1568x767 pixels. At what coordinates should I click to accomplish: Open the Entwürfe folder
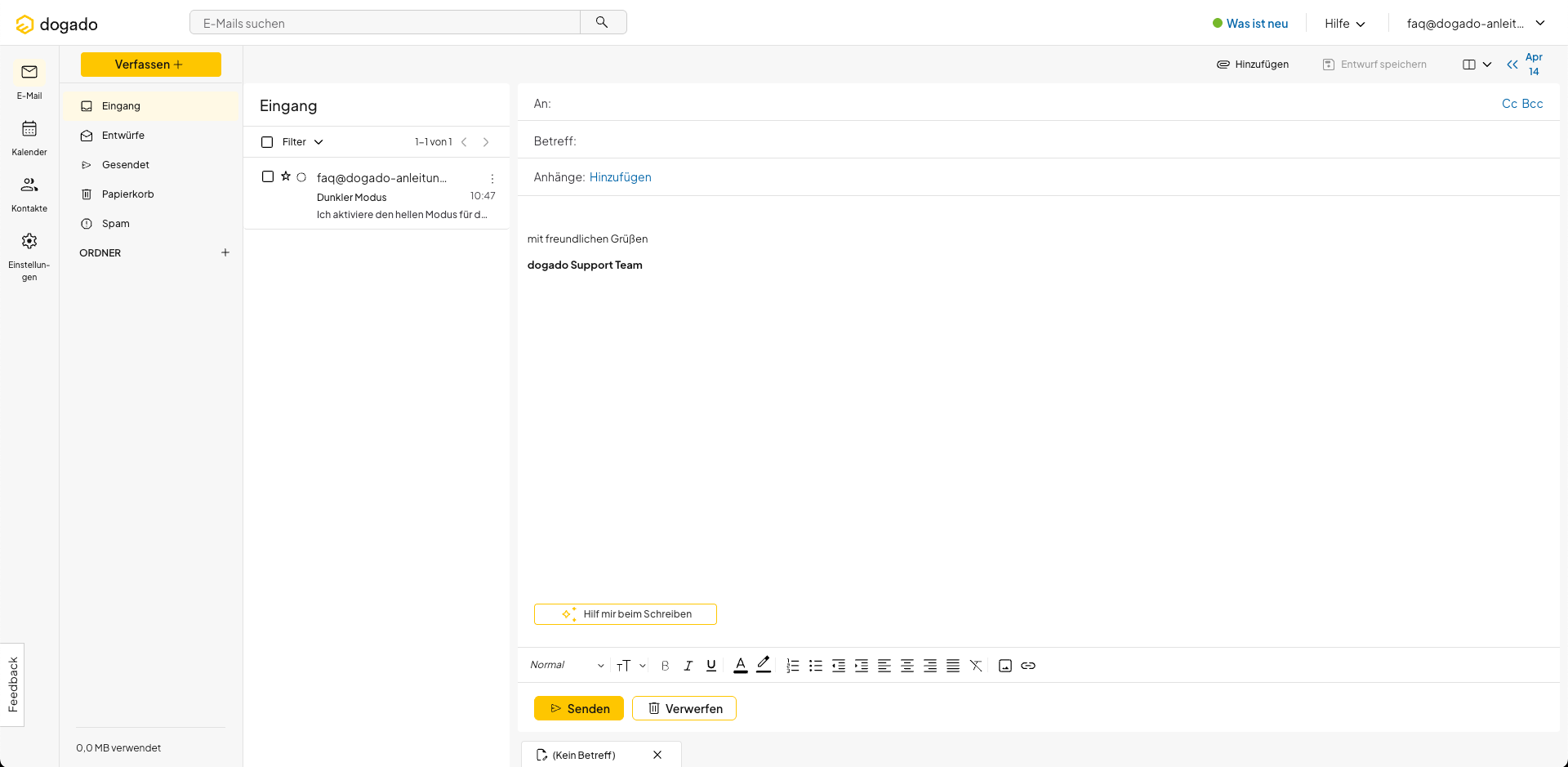[x=151, y=136]
